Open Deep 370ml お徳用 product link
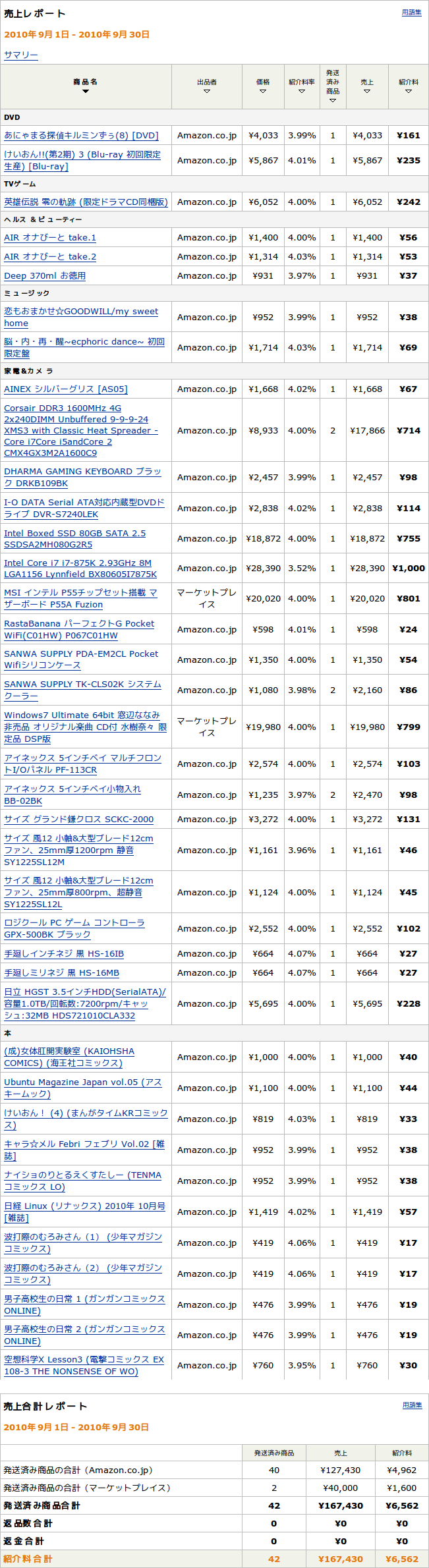429x1568 pixels. coord(45,276)
